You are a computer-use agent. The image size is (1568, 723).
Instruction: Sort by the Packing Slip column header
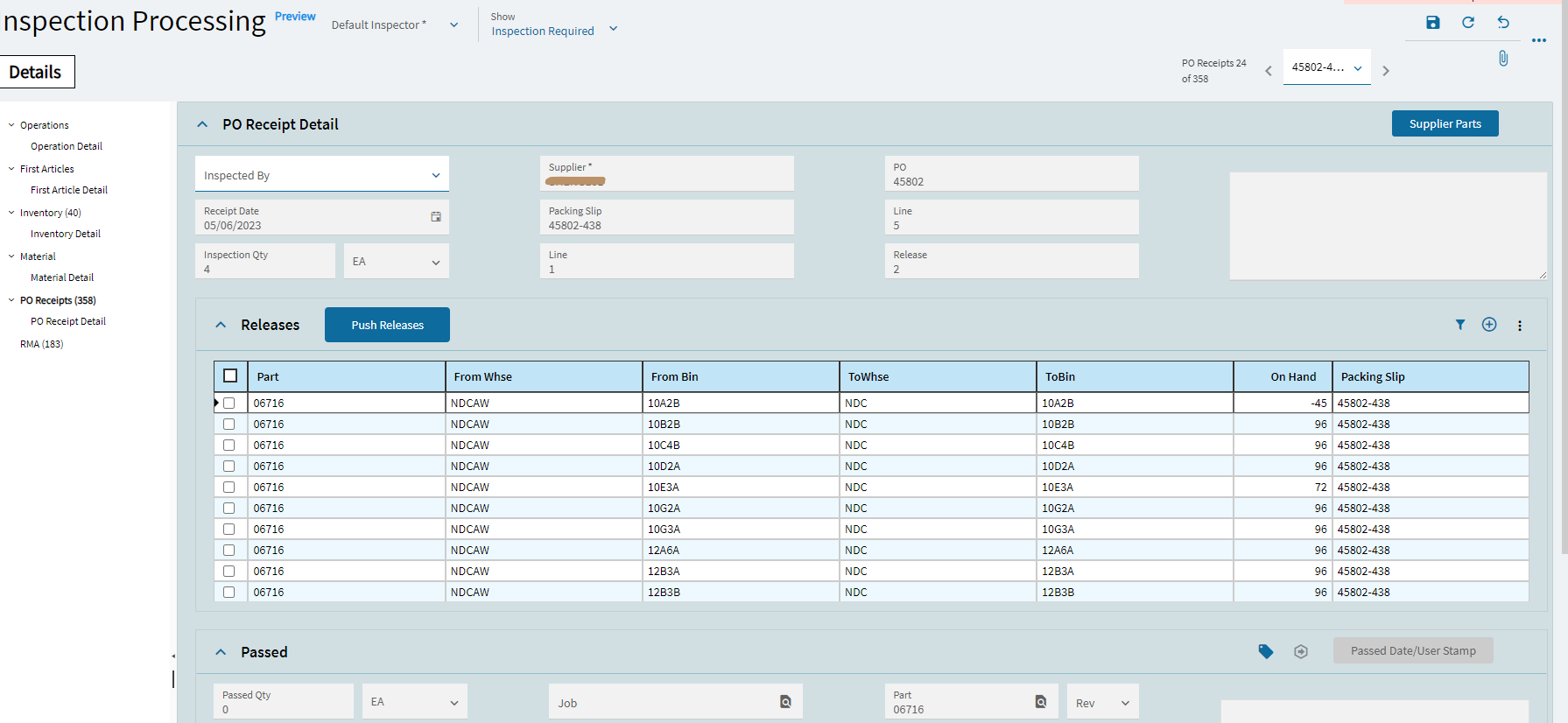[x=1431, y=376]
